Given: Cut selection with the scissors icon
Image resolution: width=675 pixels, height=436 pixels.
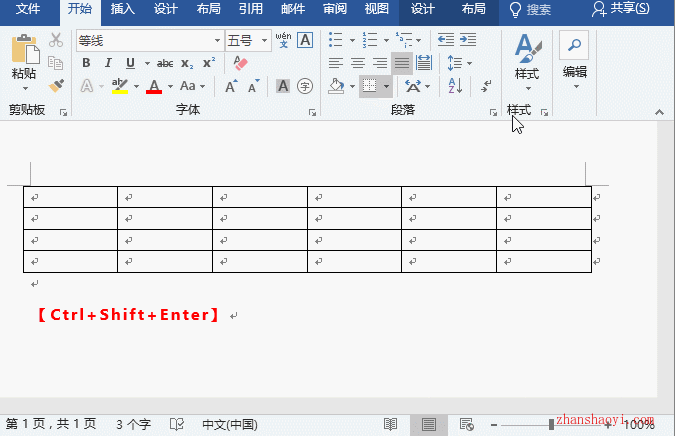Looking at the screenshot, I should pos(56,40).
